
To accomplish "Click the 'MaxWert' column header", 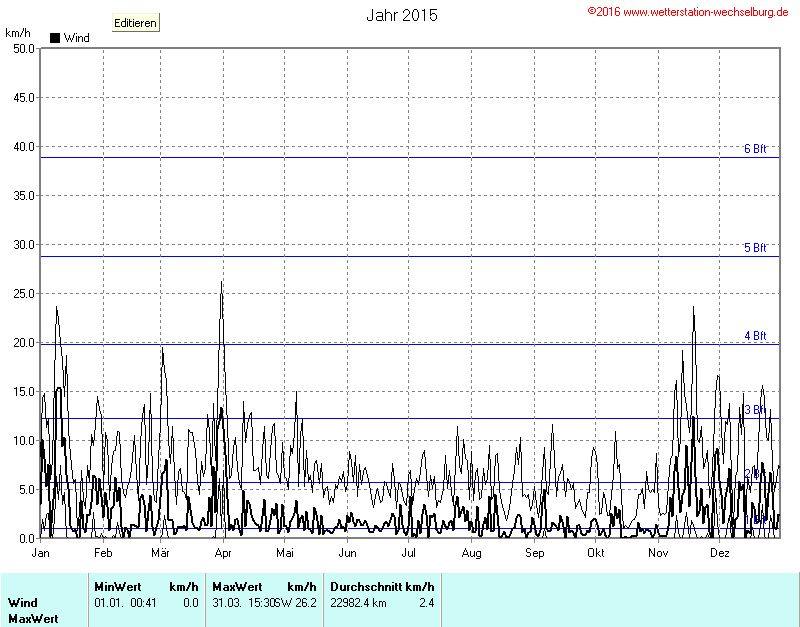I will pyautogui.click(x=237, y=587).
